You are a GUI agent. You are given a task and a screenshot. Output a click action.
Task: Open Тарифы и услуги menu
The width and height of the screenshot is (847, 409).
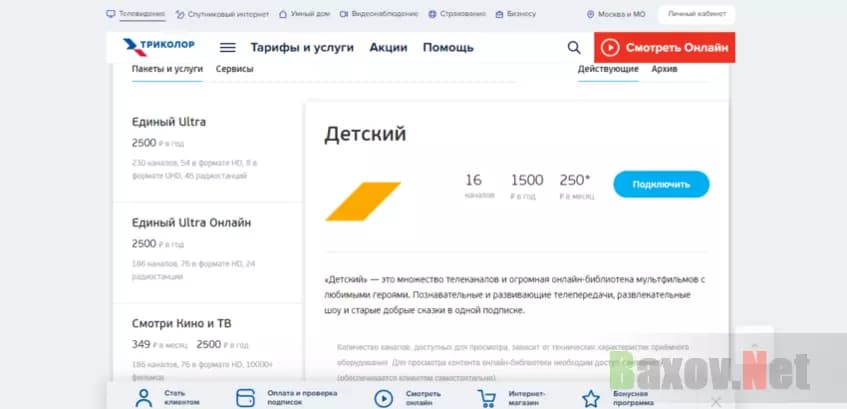(302, 48)
